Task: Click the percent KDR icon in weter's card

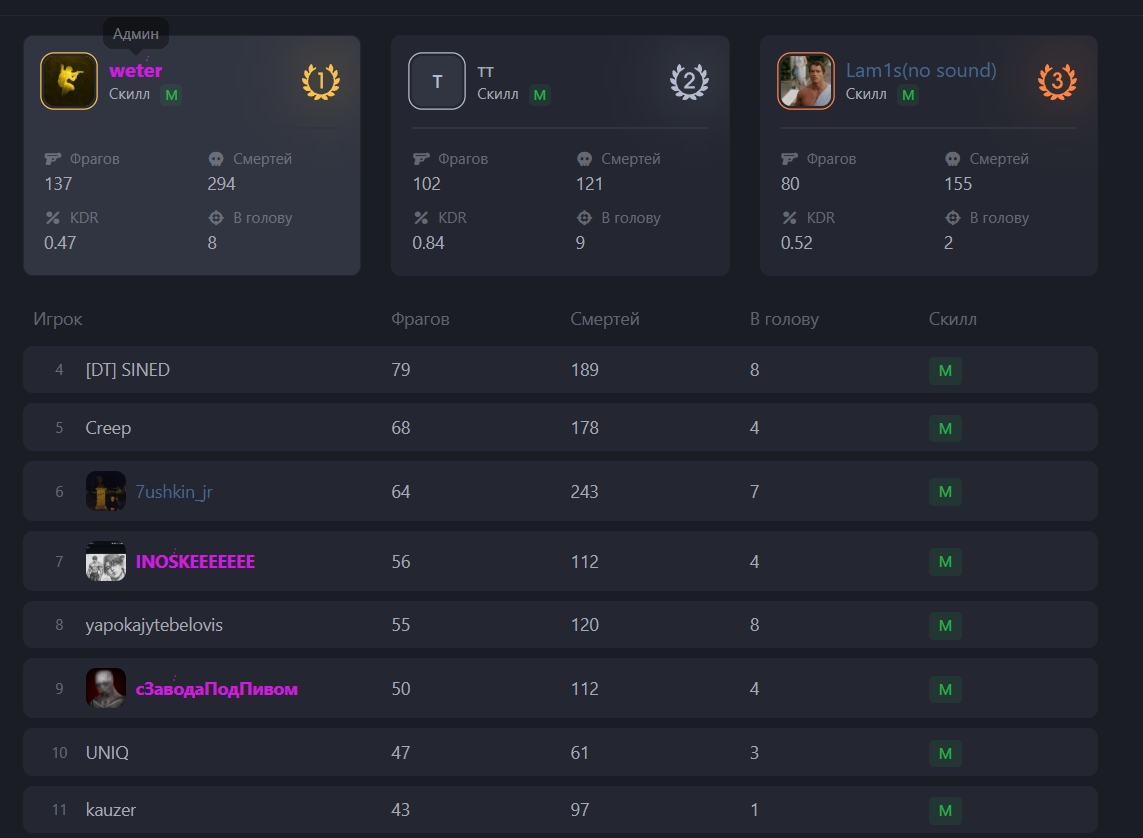Action: pos(52,218)
